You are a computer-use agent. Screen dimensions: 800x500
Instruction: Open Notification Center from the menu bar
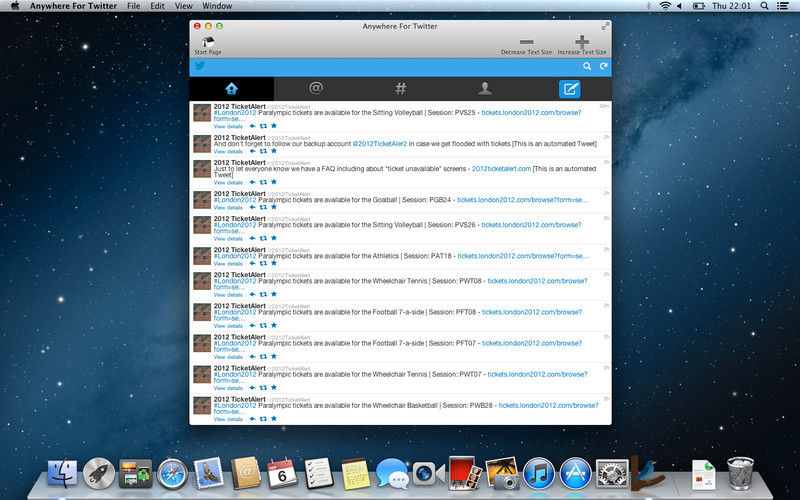tap(783, 6)
